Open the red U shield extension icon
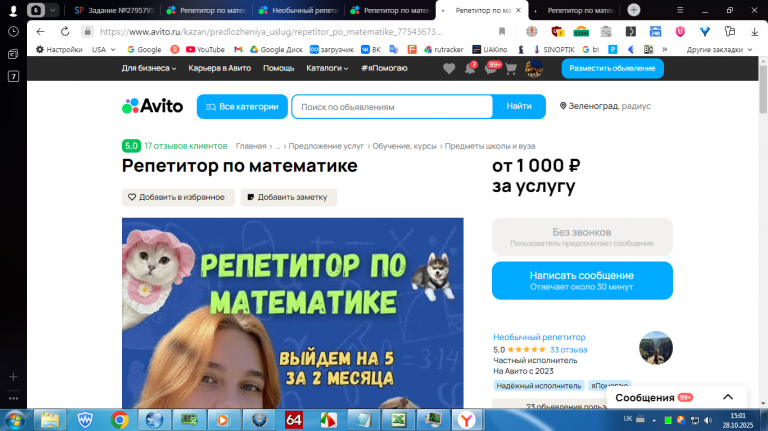 coord(680,32)
